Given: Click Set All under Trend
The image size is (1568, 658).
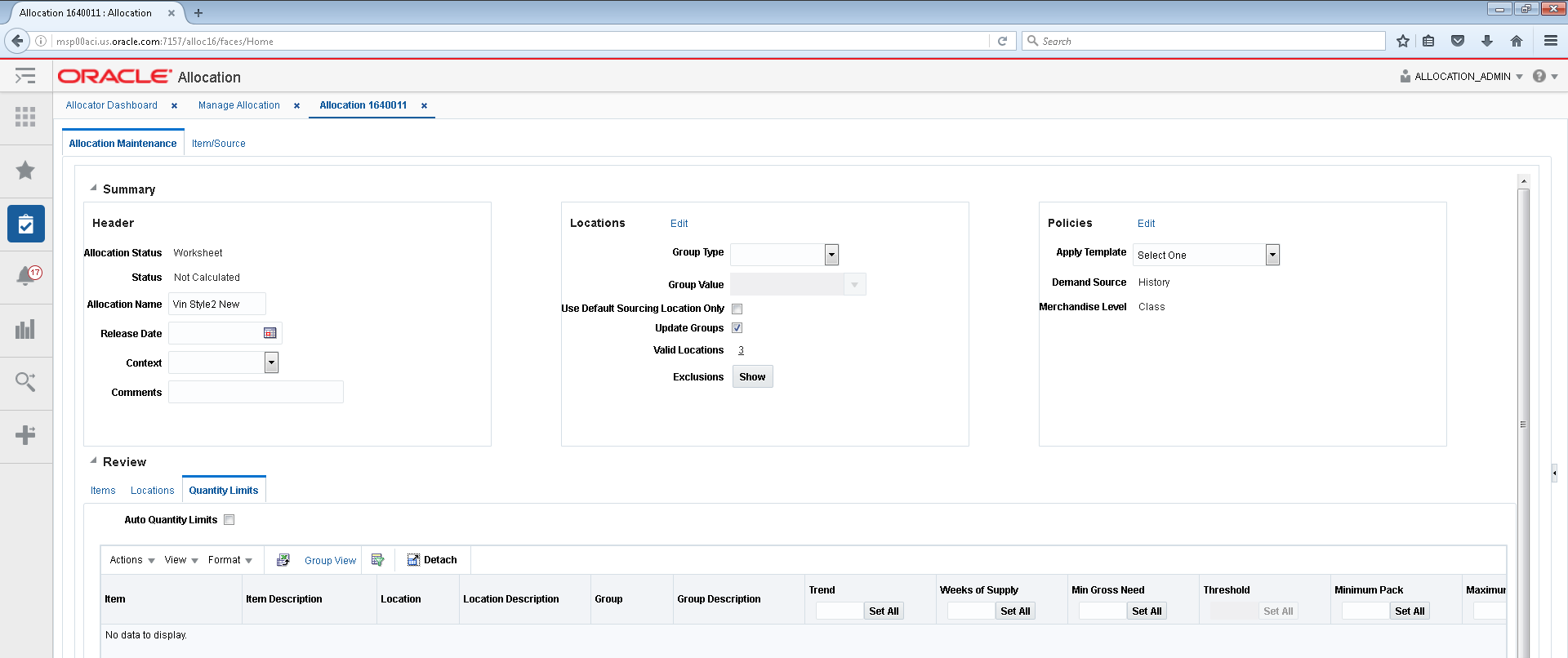Looking at the screenshot, I should click(x=884, y=611).
